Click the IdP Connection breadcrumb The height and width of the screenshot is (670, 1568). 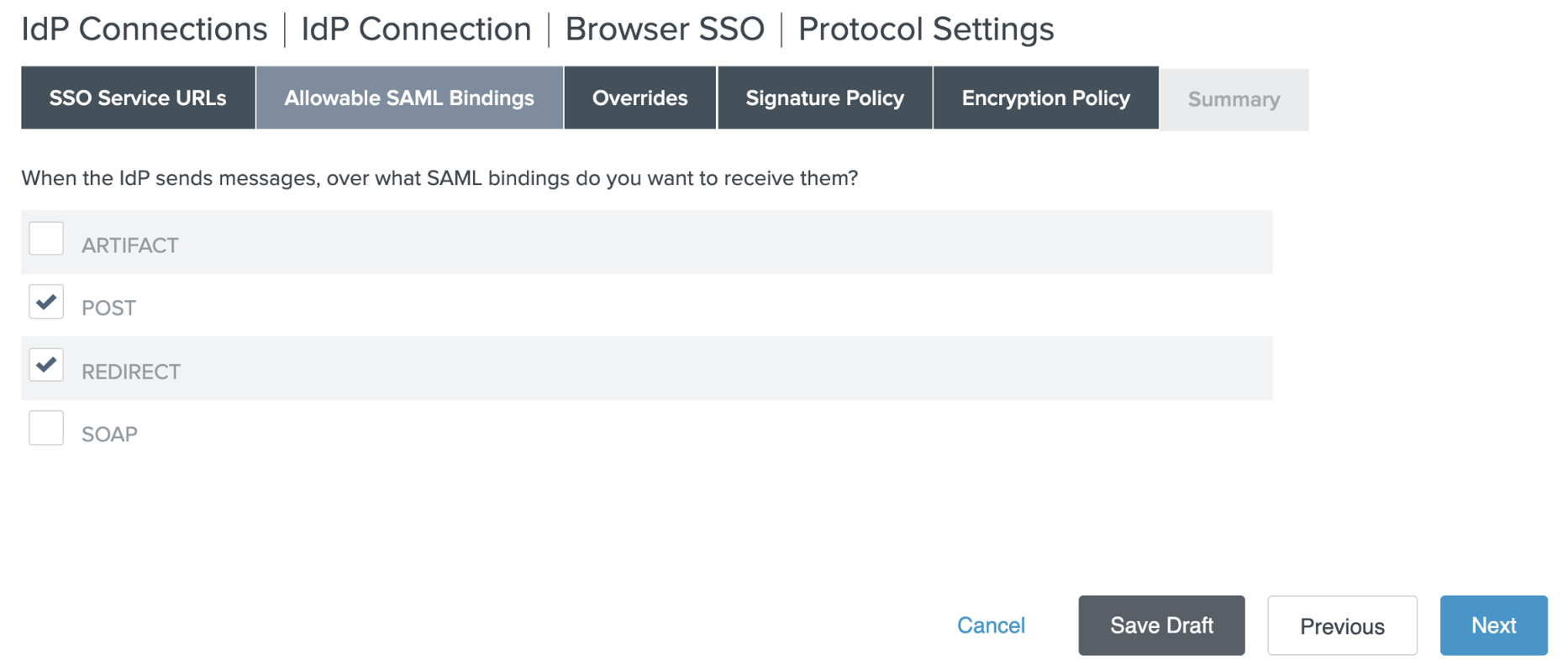click(416, 29)
